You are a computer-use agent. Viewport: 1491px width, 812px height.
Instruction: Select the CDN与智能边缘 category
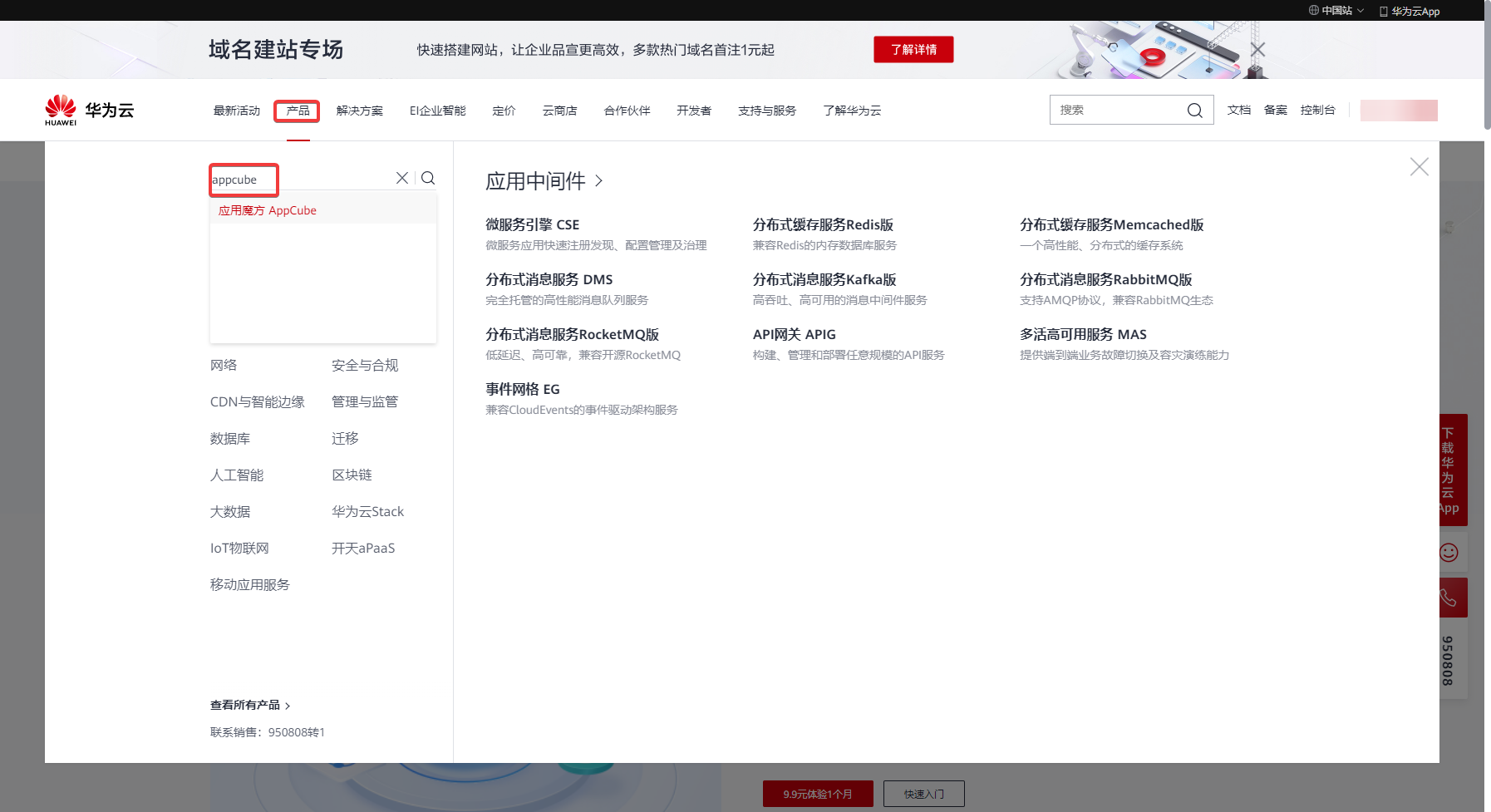(258, 401)
